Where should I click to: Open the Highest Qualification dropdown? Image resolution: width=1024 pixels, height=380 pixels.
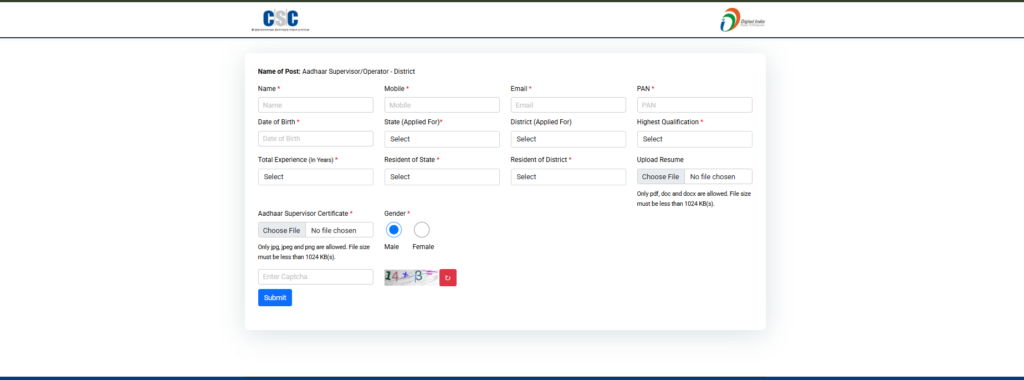pos(694,139)
